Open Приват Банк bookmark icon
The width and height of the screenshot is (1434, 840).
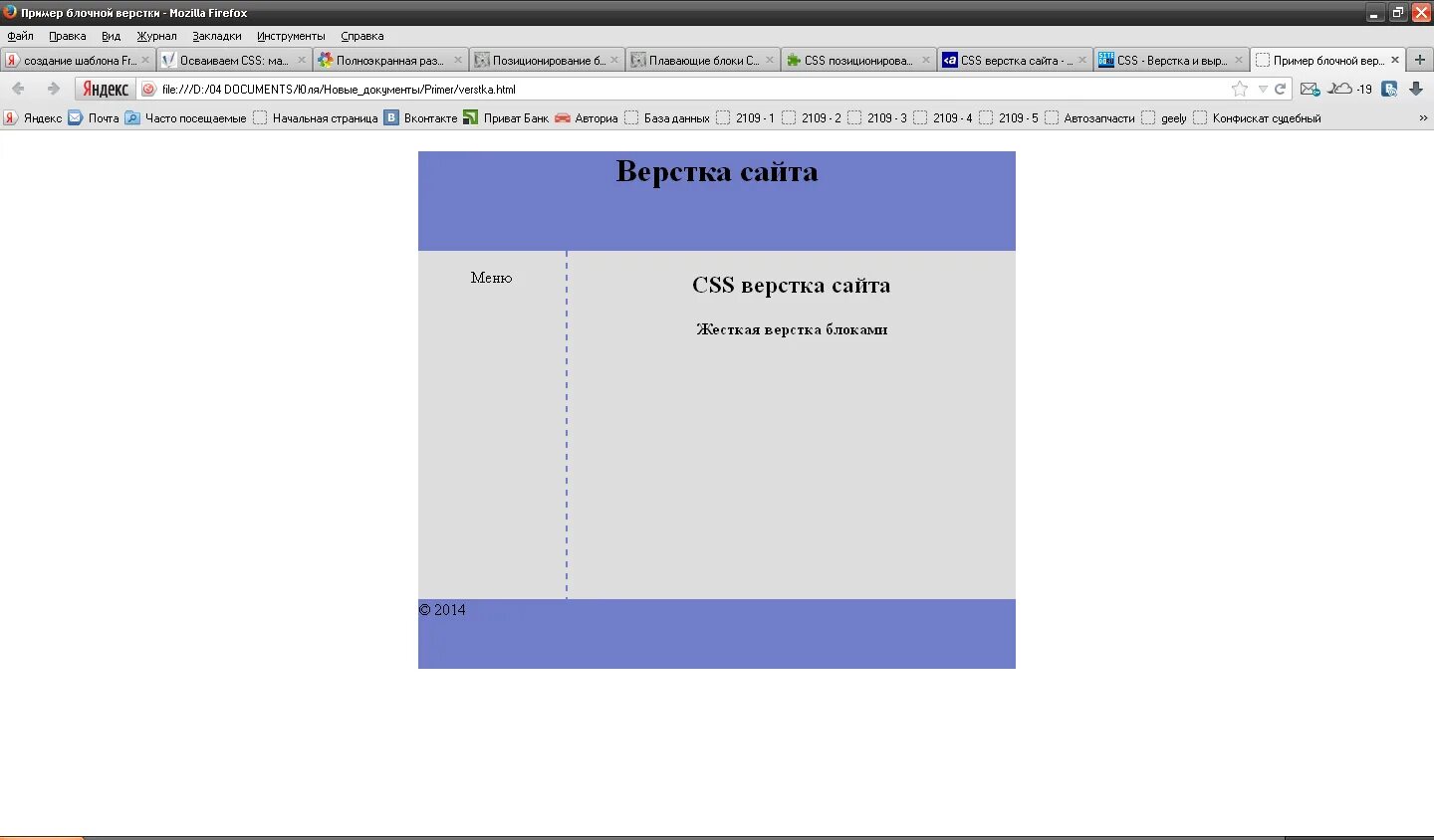470,117
